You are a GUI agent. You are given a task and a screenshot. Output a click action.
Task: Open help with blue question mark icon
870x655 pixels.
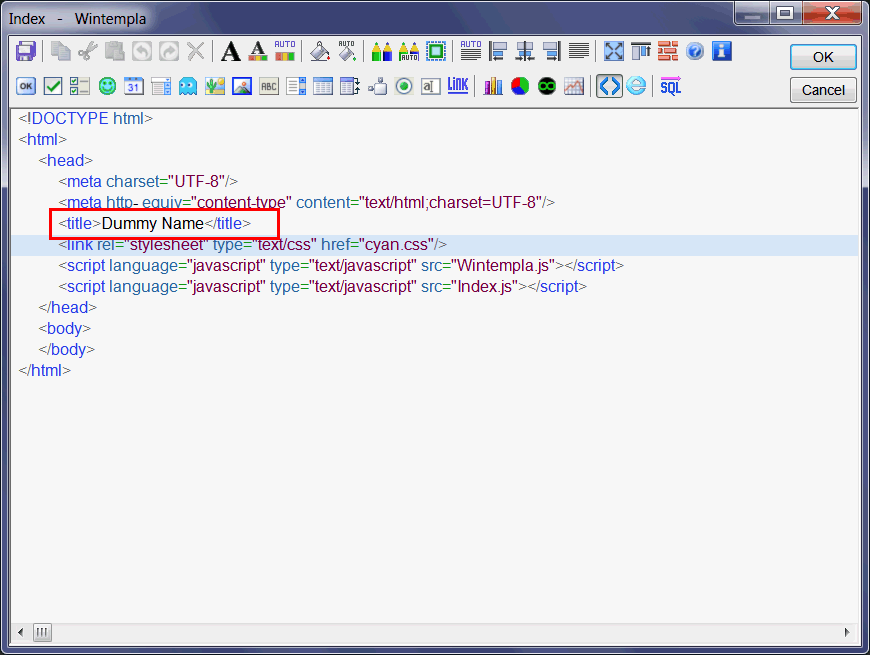tap(695, 52)
